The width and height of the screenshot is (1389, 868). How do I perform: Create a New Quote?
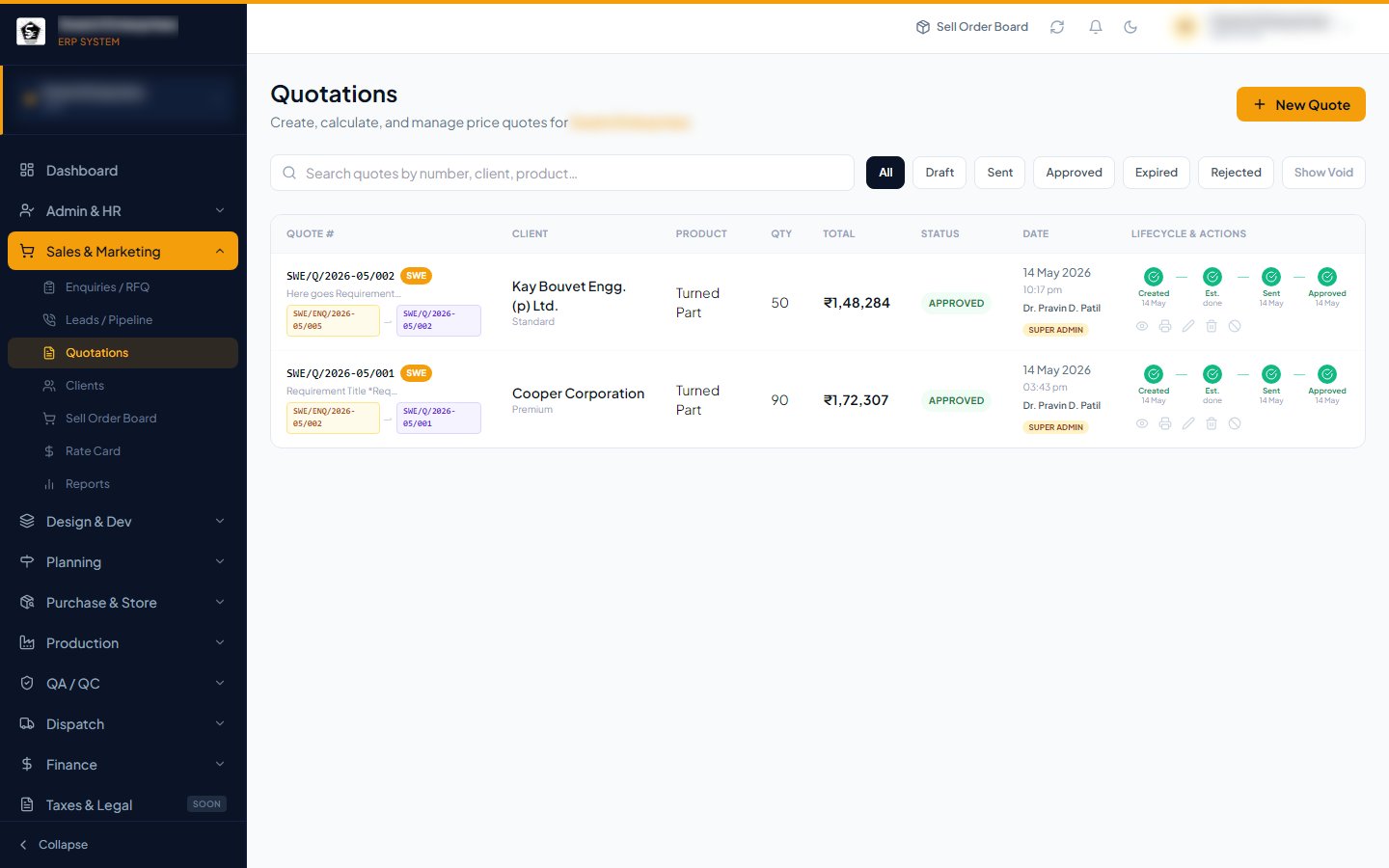tap(1301, 104)
